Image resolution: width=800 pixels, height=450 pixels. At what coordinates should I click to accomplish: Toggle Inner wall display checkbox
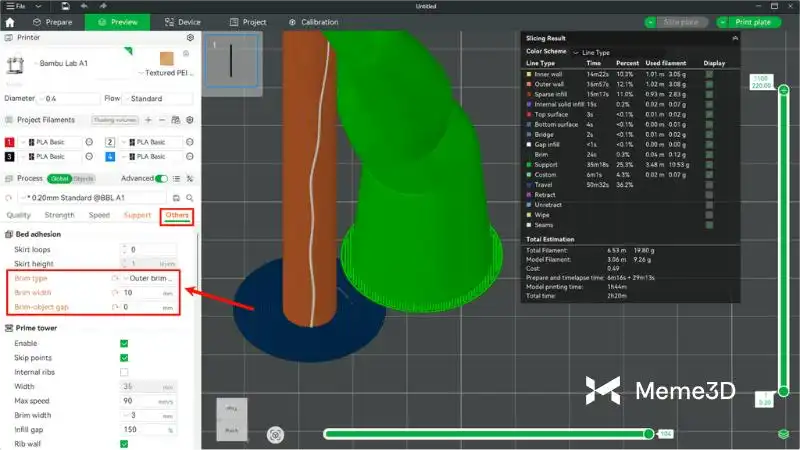coord(709,74)
